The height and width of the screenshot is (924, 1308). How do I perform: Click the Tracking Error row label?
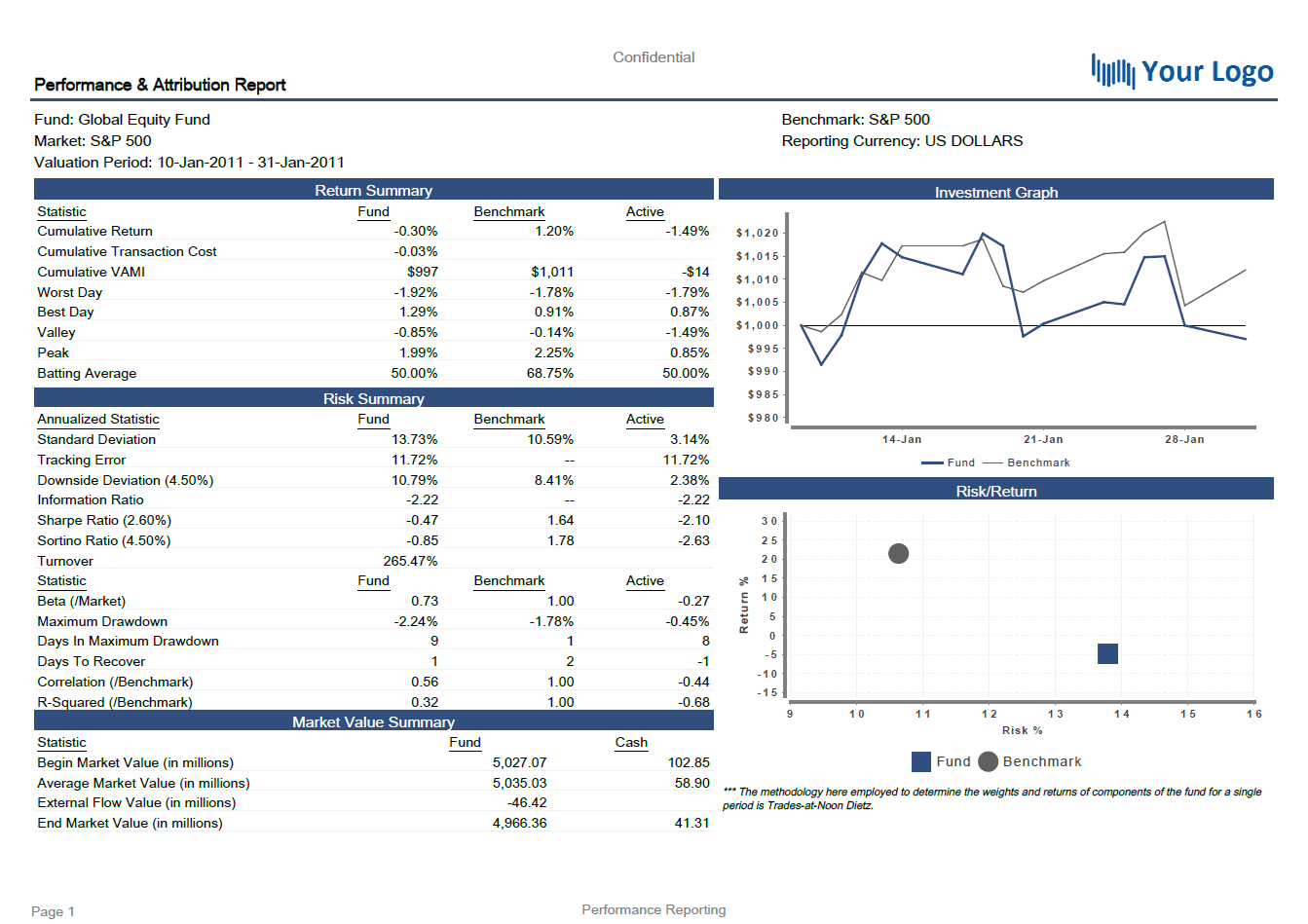pyautogui.click(x=82, y=460)
